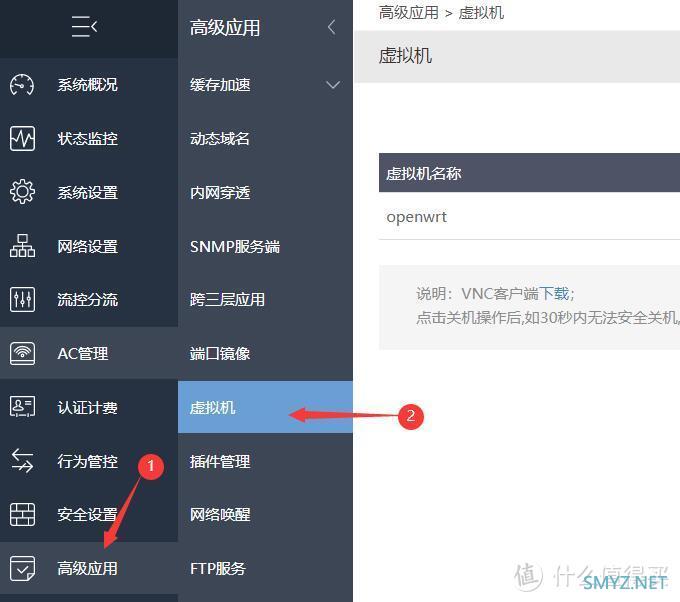Select the openwrt virtual machine row
Image resolution: width=680 pixels, height=602 pixels.
pyautogui.click(x=529, y=216)
